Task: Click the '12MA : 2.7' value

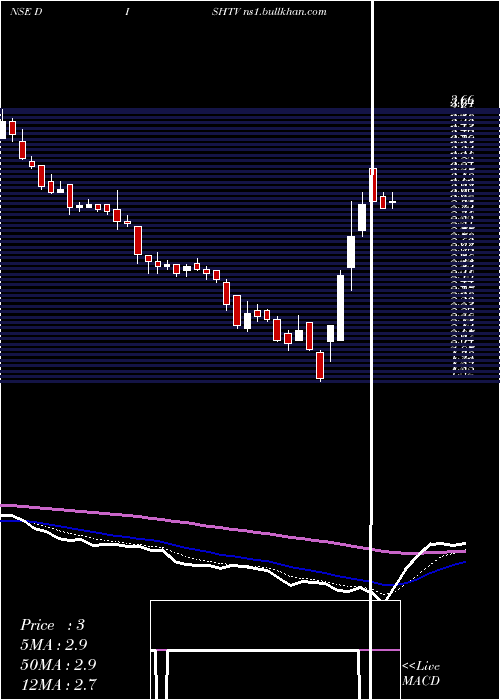Action: pos(58,684)
